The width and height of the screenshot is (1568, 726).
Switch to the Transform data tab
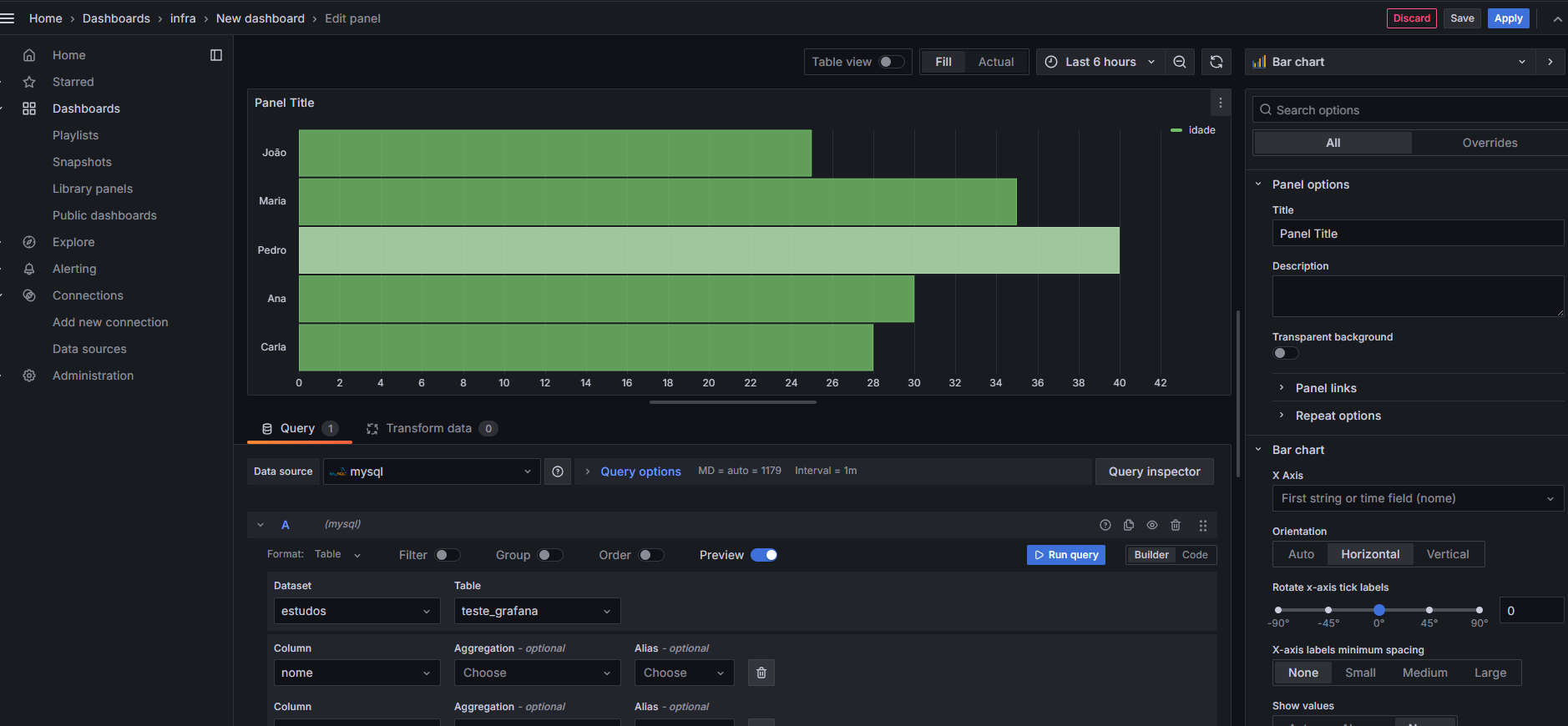click(432, 428)
